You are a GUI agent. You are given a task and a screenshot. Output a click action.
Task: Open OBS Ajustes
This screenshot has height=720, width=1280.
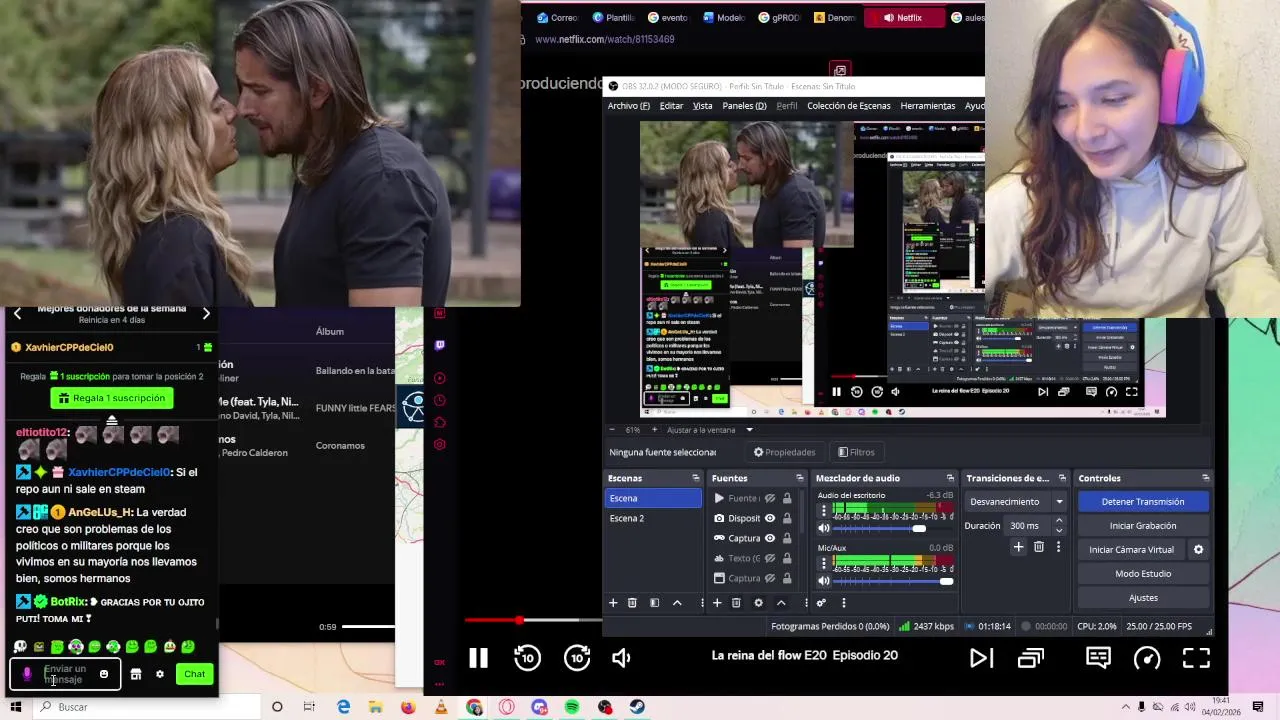click(1143, 598)
